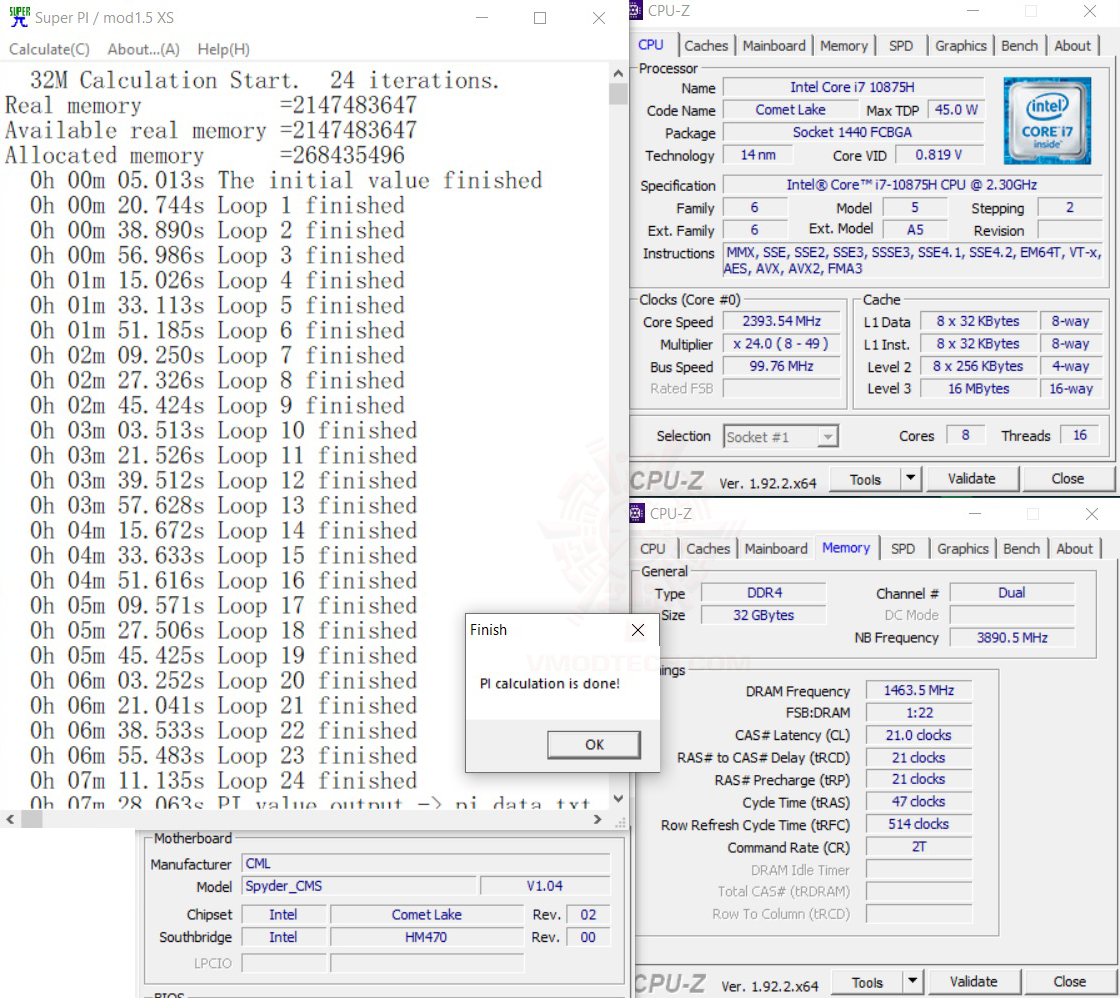
Task: Click Southbridge field HM470
Action: [x=426, y=937]
